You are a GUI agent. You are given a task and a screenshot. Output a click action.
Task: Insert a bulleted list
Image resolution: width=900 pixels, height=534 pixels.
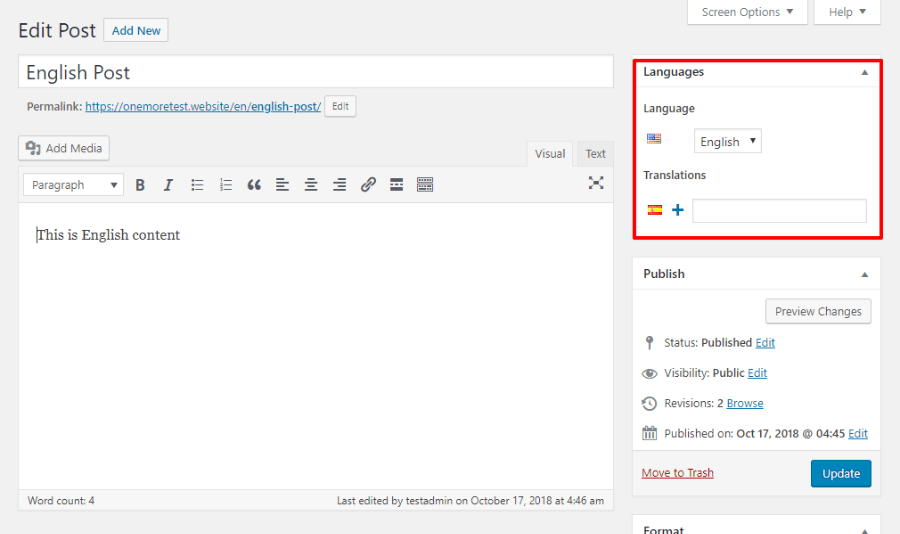point(197,185)
